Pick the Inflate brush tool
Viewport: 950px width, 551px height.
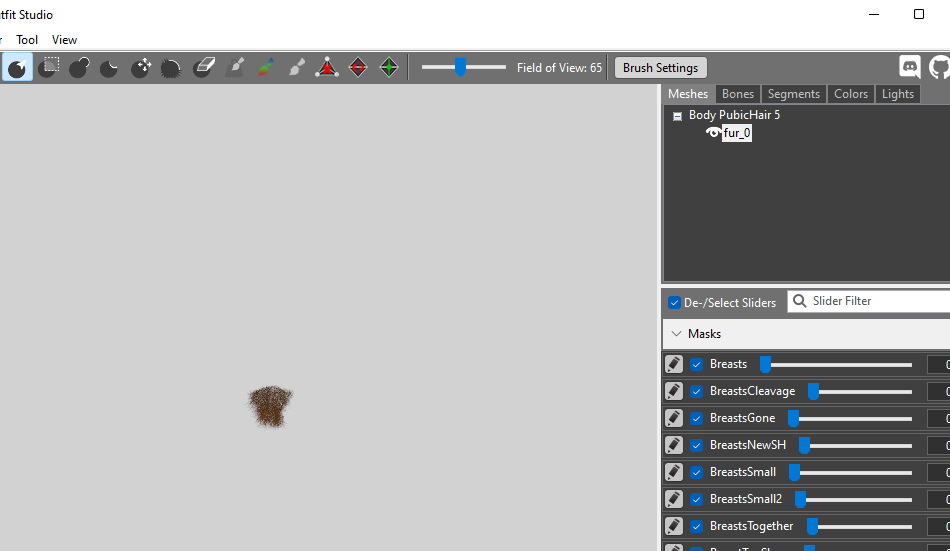click(79, 67)
